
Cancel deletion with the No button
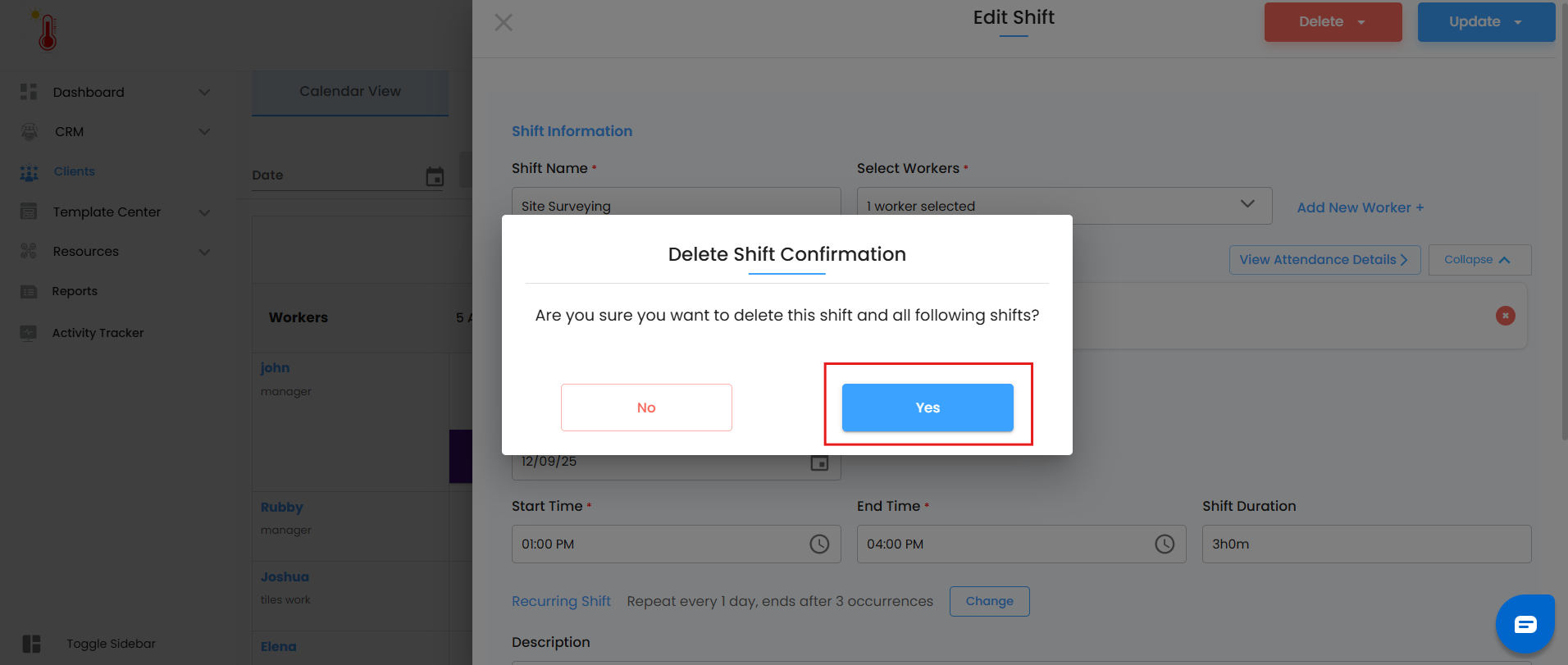click(x=646, y=408)
